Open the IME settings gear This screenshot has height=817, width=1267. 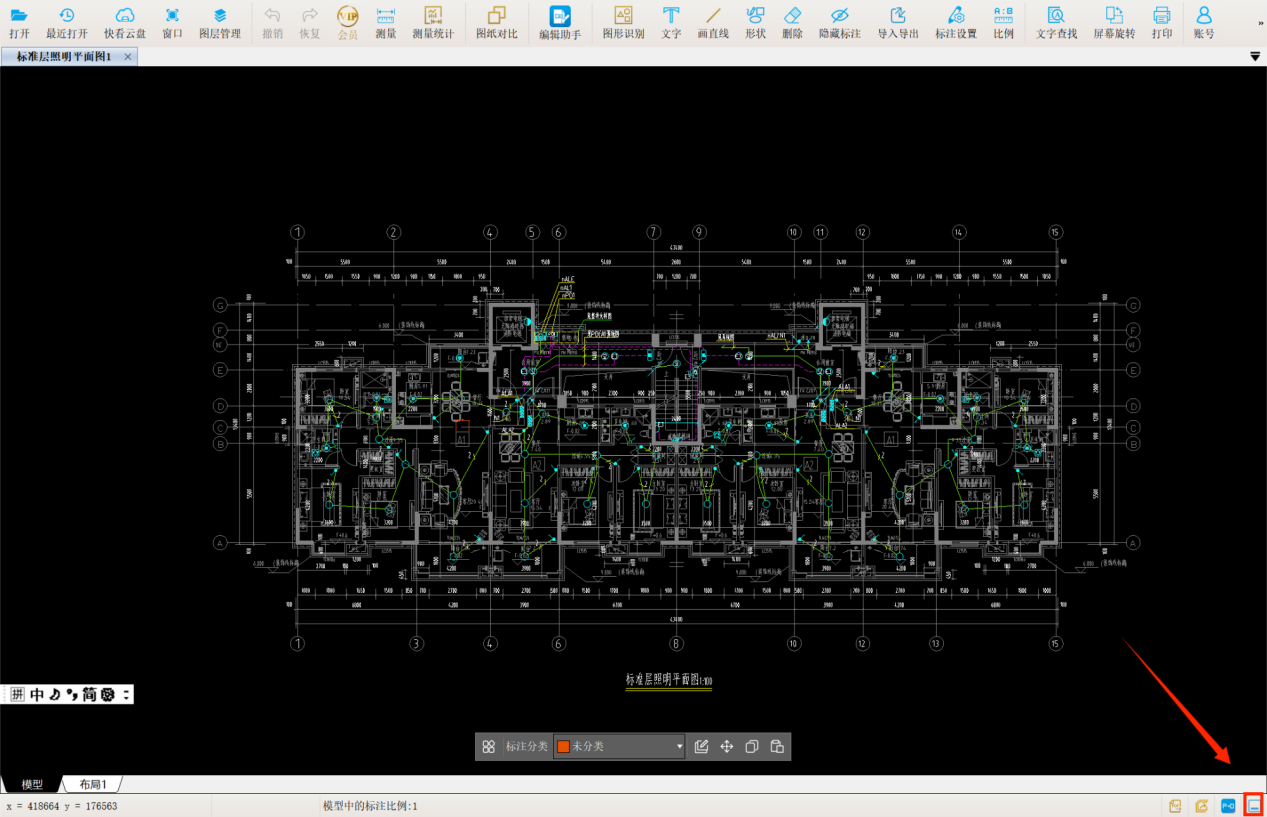point(107,695)
